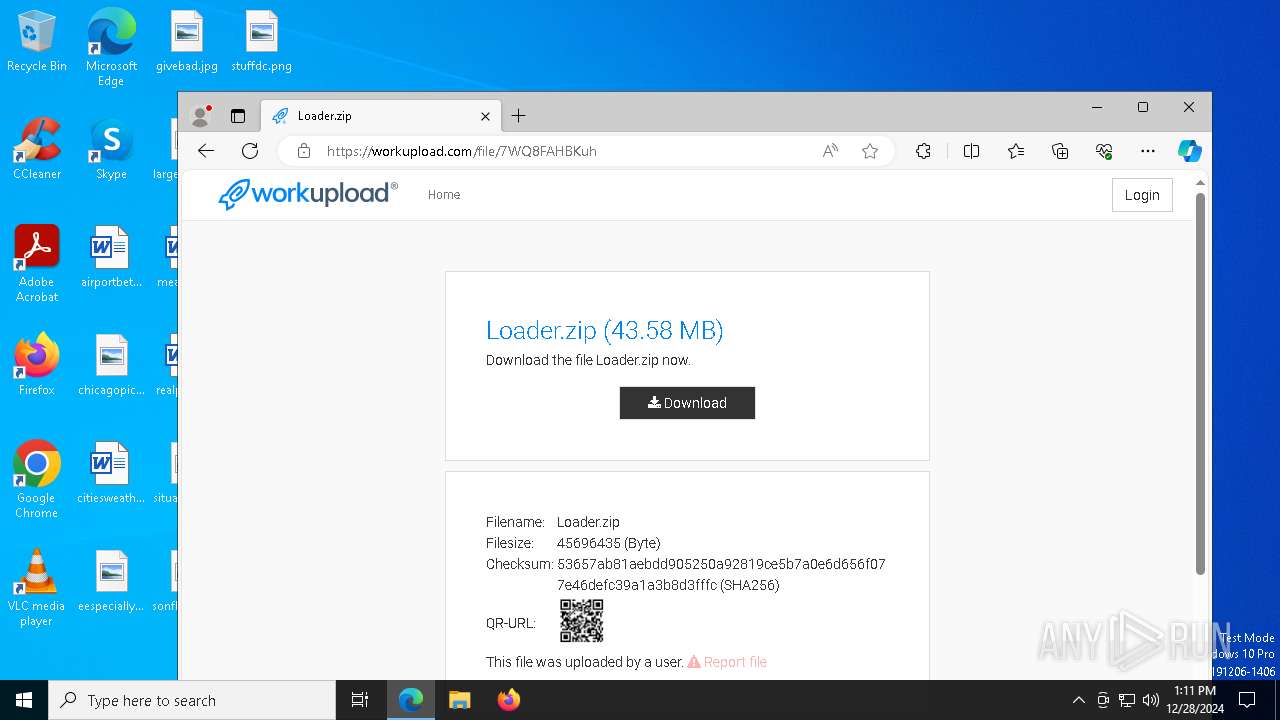1280x720 pixels.
Task: Open VLC media player shortcut
Action: click(x=37, y=588)
